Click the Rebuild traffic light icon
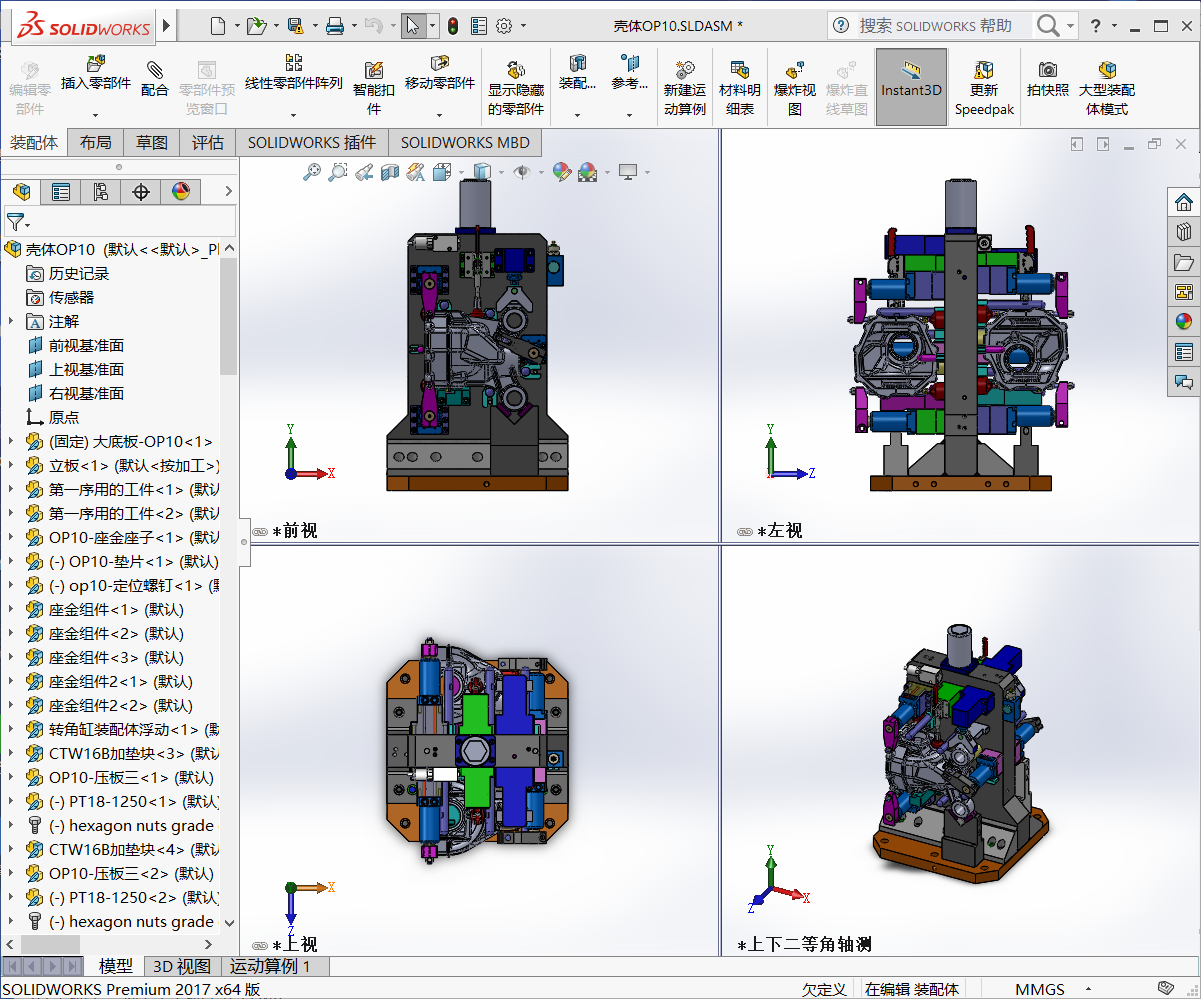The height and width of the screenshot is (999, 1201). coord(452,26)
